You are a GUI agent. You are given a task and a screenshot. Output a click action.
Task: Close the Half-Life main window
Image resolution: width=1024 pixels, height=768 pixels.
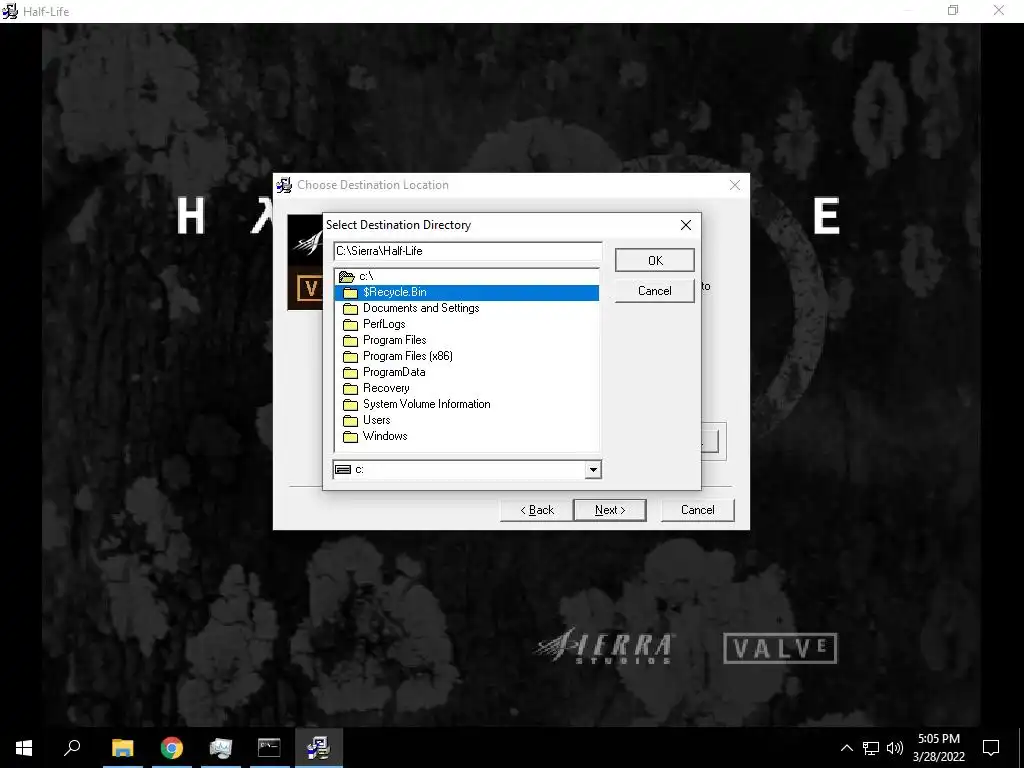tap(999, 10)
